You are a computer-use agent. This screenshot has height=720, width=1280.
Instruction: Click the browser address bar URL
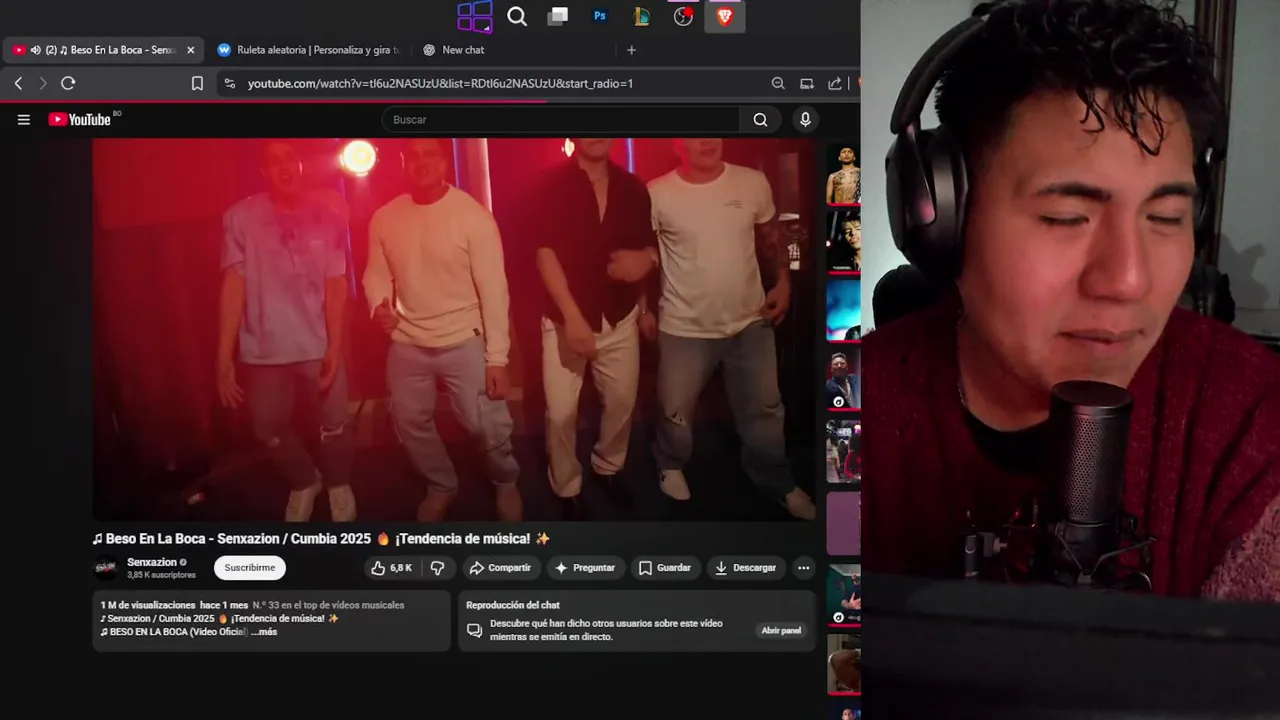point(440,84)
